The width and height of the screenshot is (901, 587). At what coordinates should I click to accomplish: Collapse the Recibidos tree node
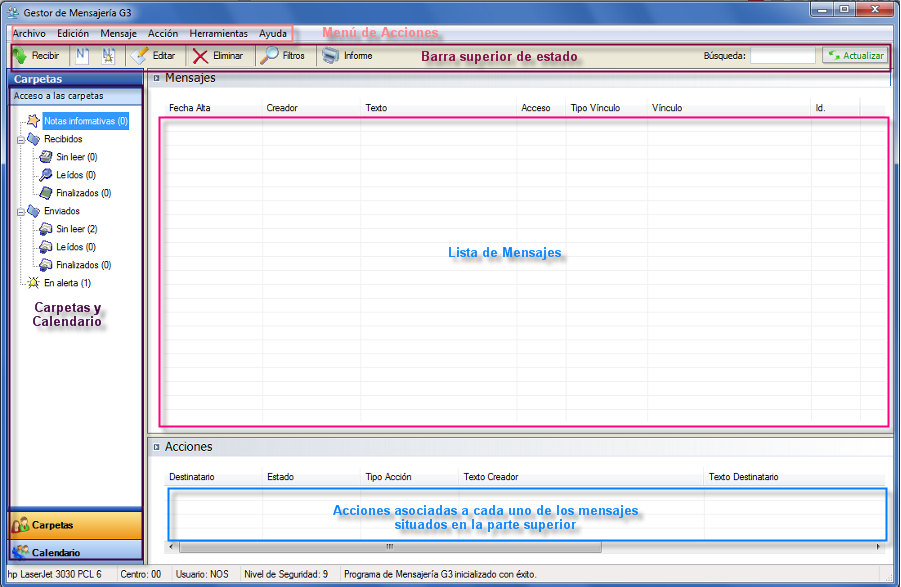pyautogui.click(x=21, y=140)
